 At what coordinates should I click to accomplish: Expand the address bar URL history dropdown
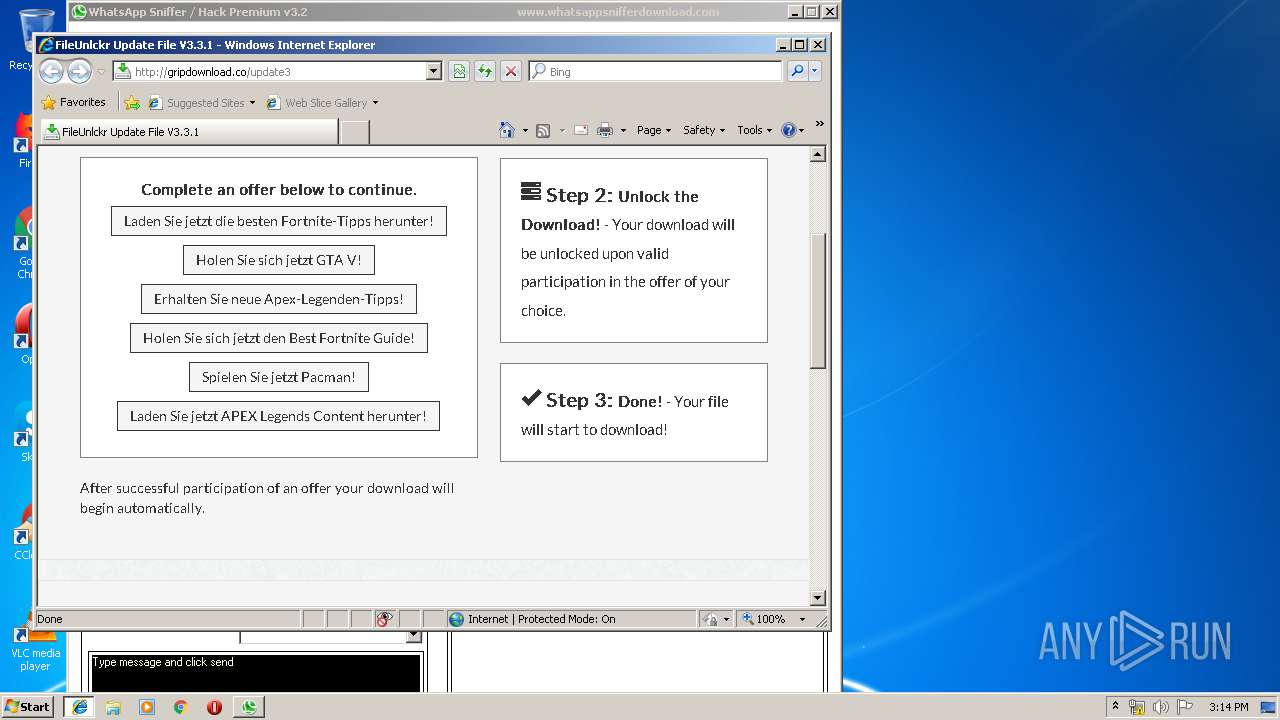[x=433, y=71]
